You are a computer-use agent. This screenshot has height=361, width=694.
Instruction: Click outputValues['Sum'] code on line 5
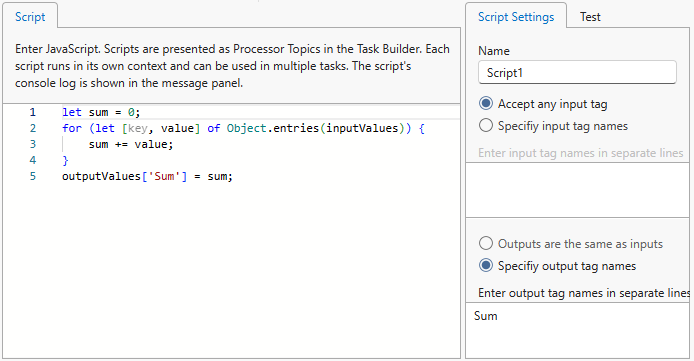[147, 176]
